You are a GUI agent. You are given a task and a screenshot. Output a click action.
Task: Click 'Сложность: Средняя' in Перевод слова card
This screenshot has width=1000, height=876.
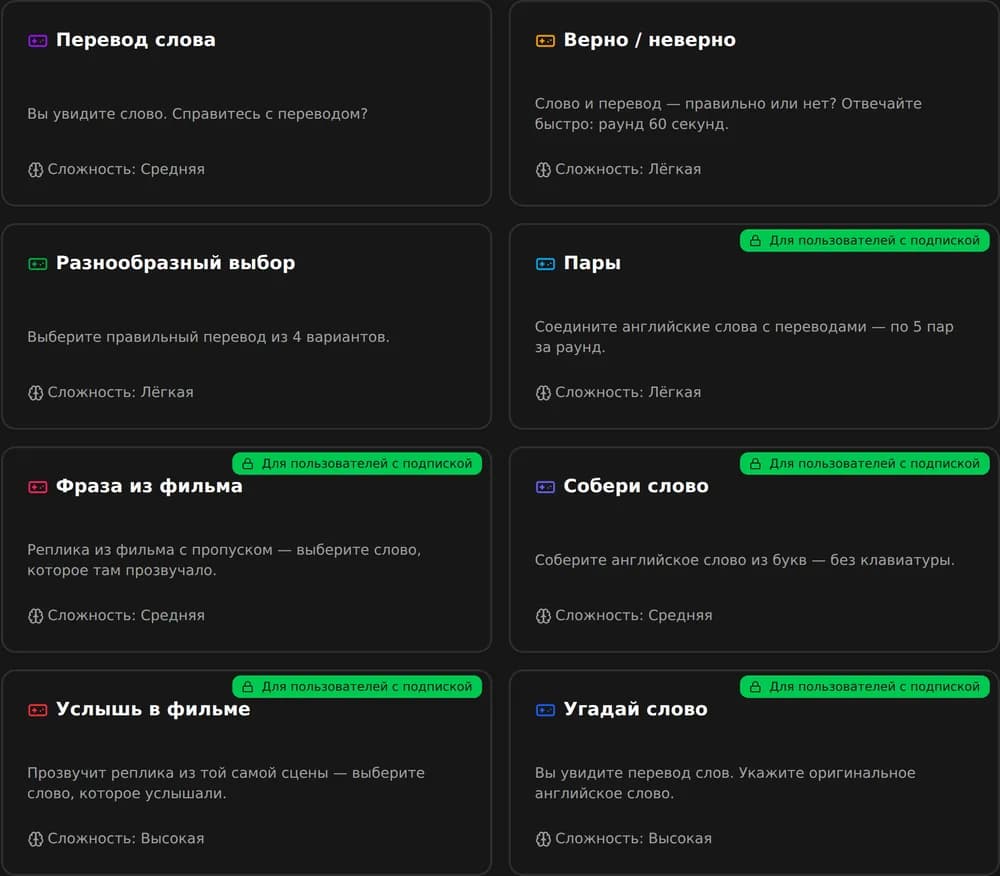126,170
